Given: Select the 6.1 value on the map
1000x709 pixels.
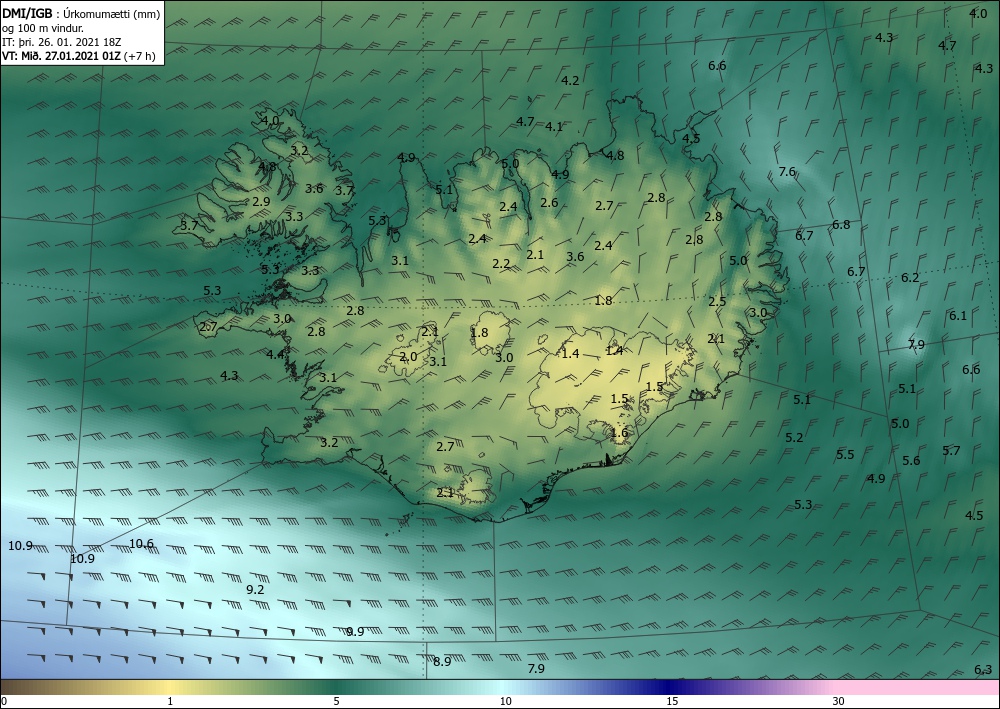Looking at the screenshot, I should (958, 316).
